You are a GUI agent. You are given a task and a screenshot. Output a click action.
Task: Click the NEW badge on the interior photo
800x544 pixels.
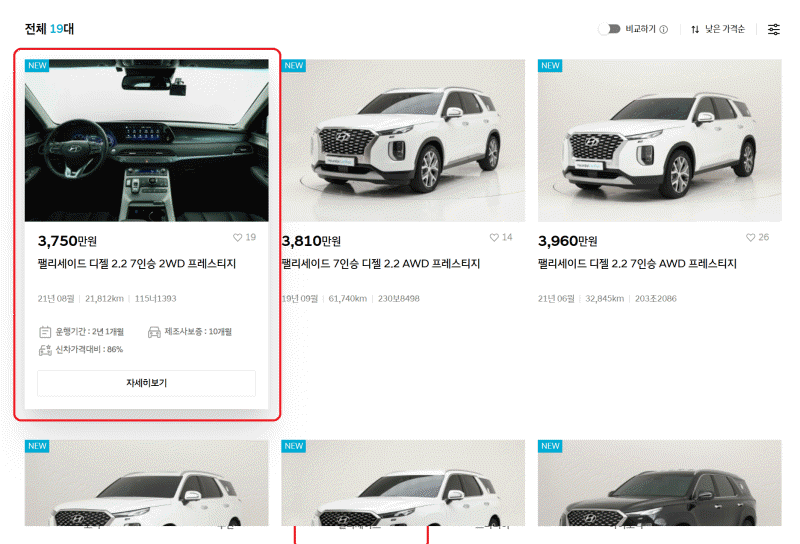point(37,66)
